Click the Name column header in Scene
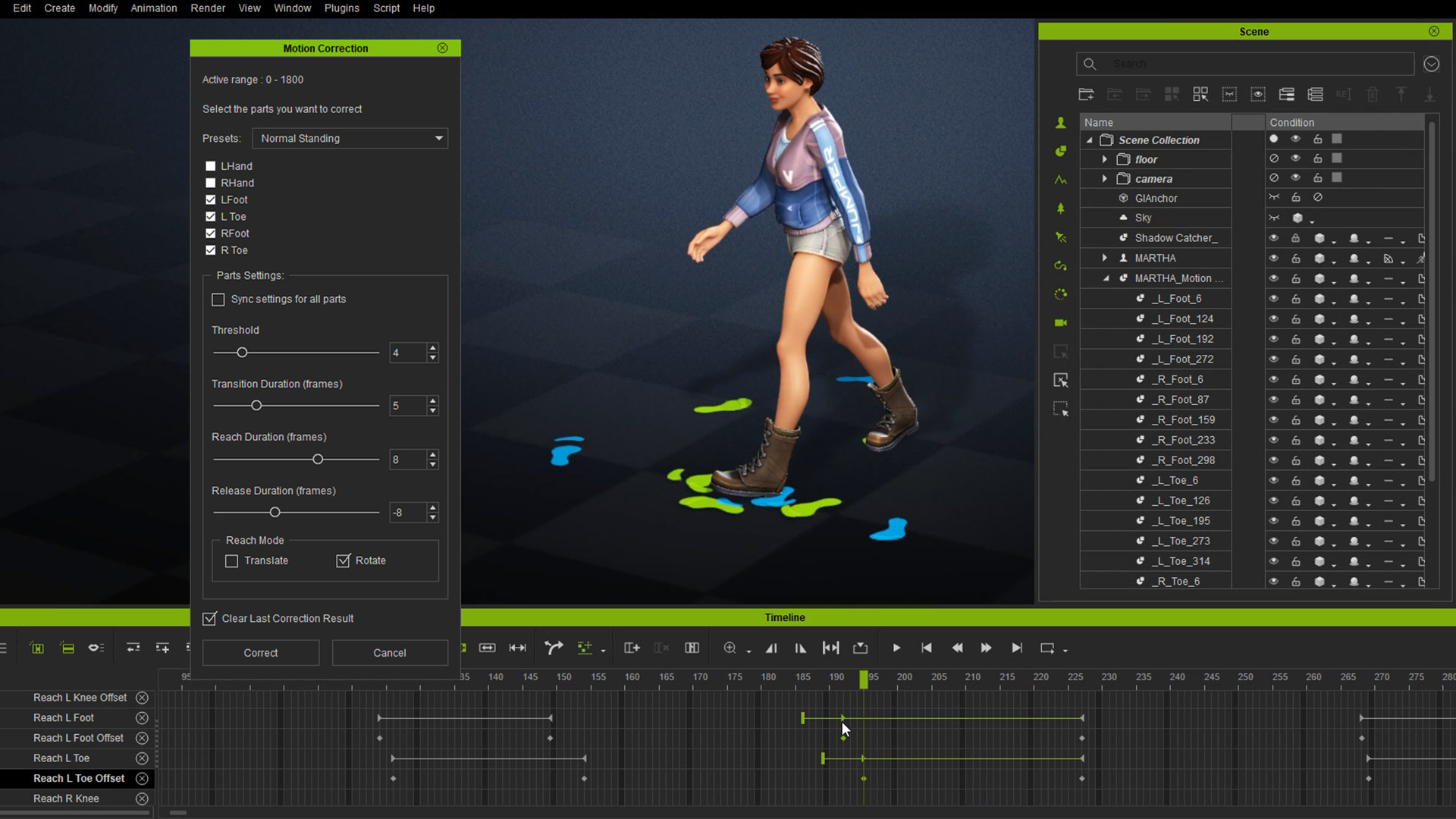 [x=1156, y=122]
